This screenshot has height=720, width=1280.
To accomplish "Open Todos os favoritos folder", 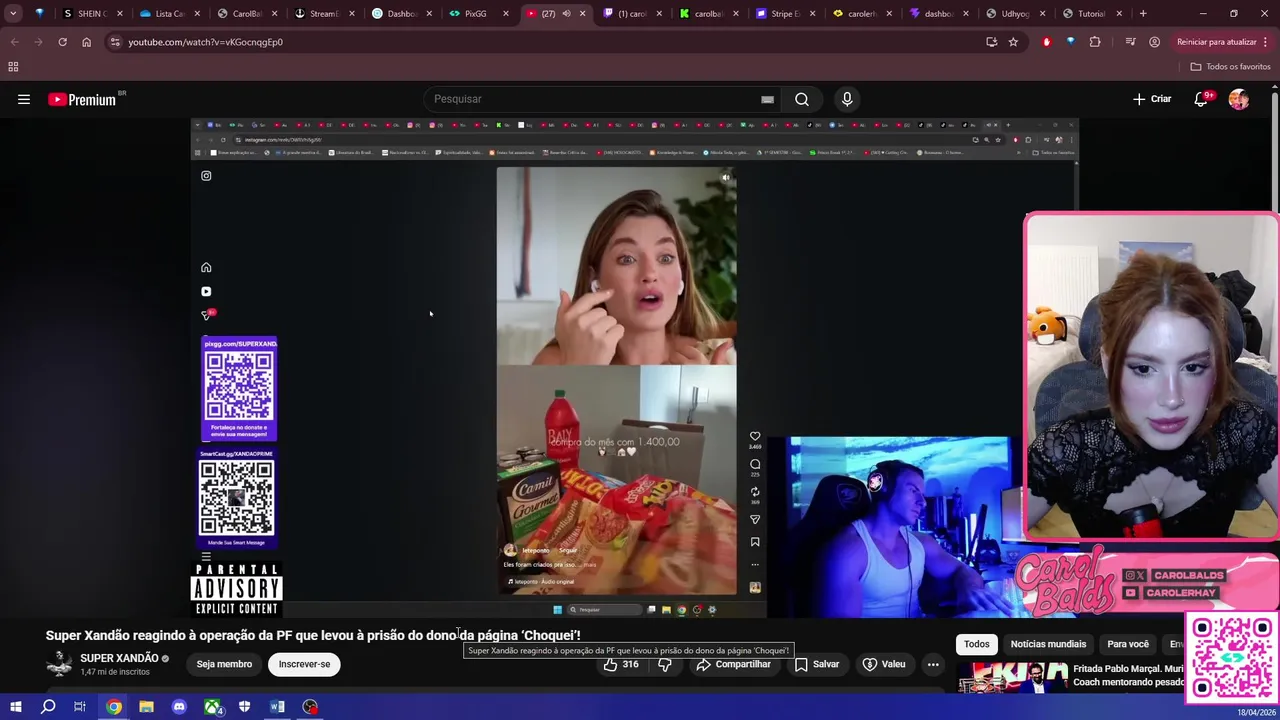I will (1231, 67).
